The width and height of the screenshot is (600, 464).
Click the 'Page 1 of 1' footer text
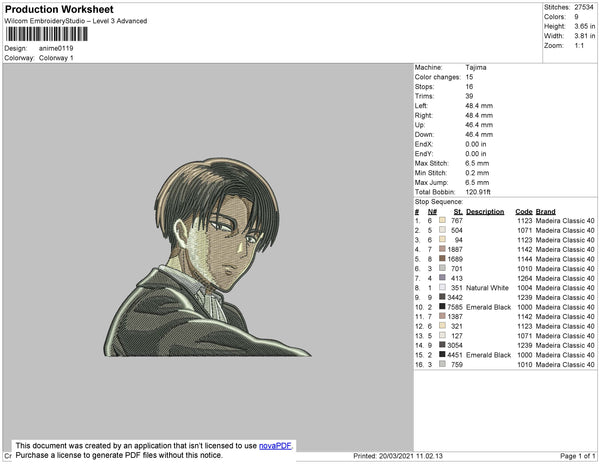point(578,456)
